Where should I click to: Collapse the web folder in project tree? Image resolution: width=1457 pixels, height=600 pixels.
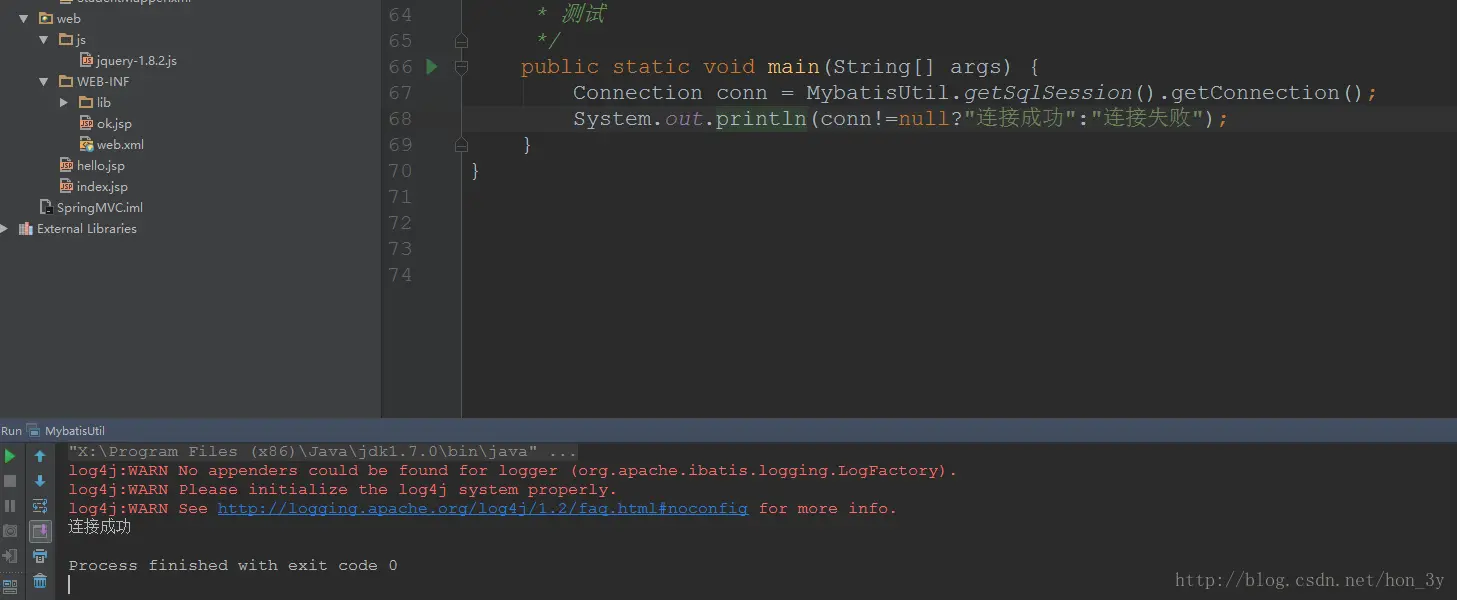23,18
